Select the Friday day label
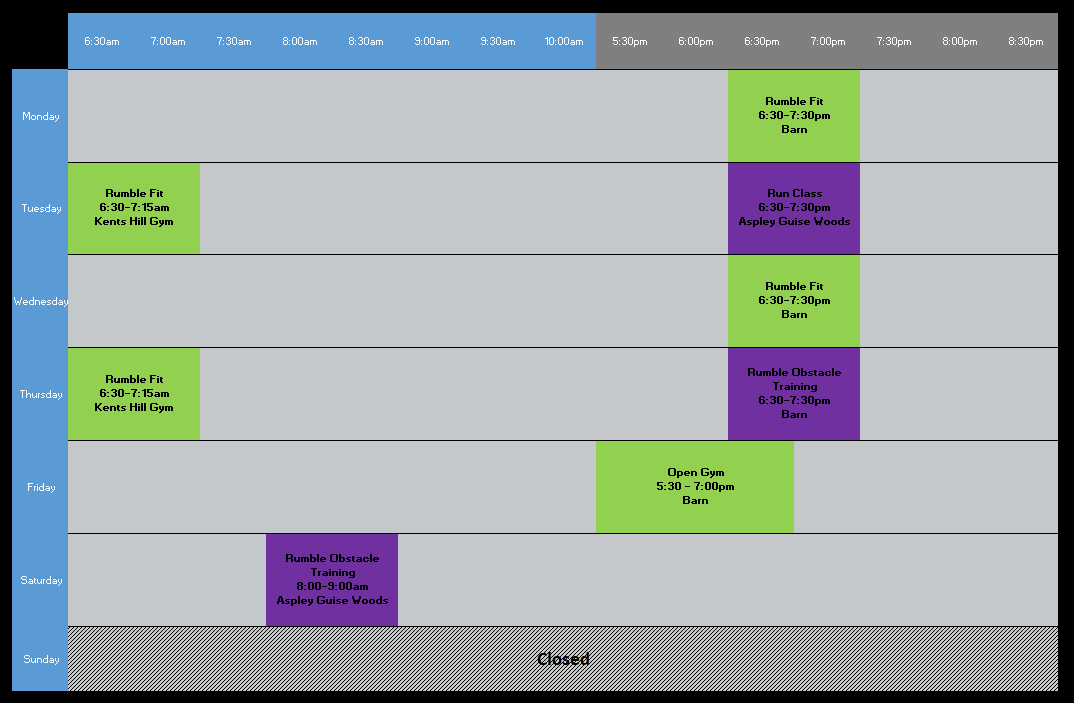 [41, 487]
